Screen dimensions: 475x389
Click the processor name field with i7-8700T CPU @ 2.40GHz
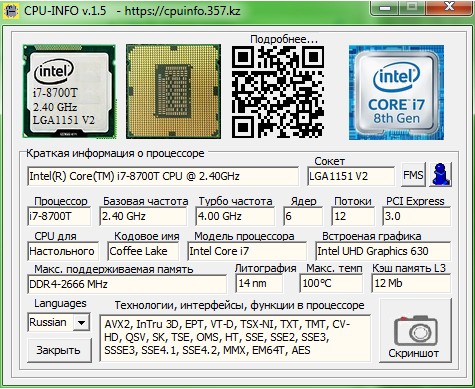coord(163,176)
